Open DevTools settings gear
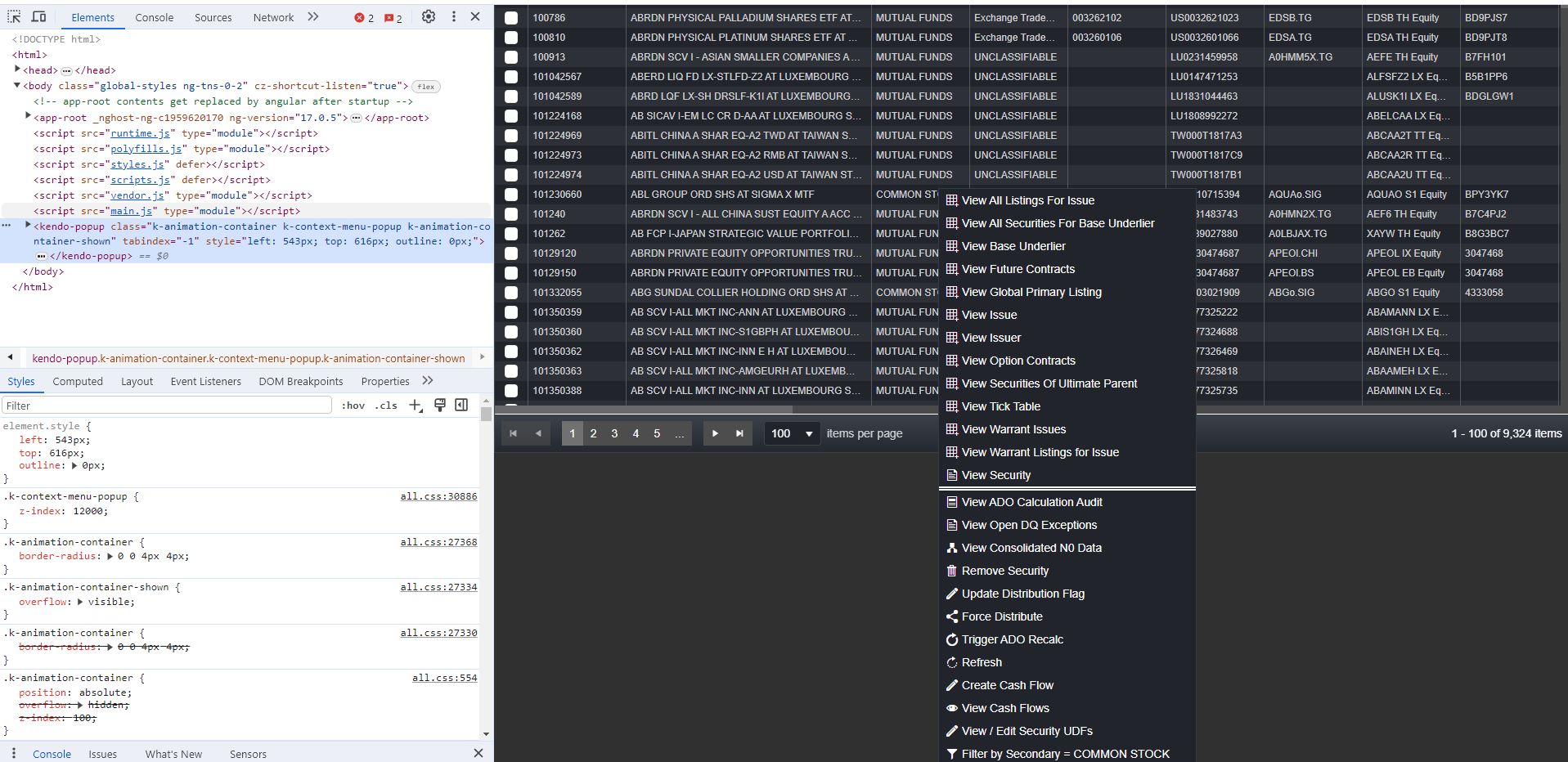This screenshot has width=1568, height=762. 428,16
